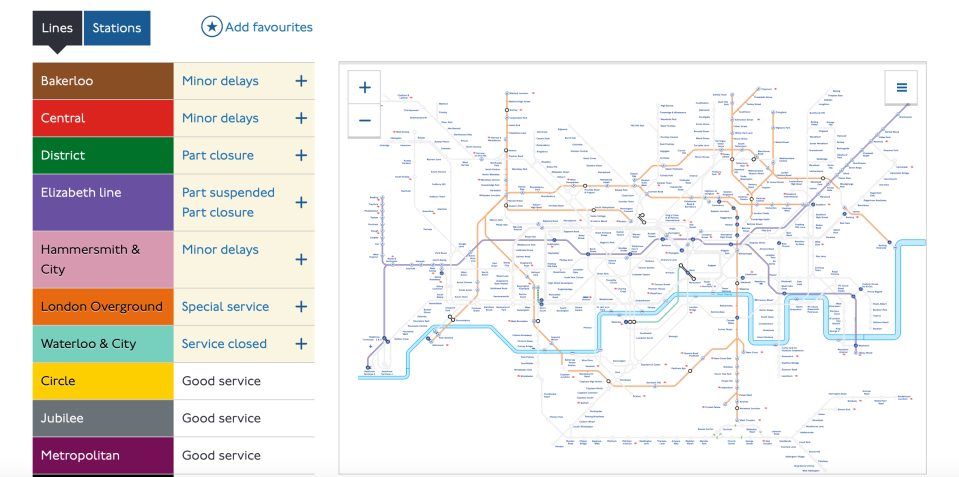Viewport: 959px width, 477px height.
Task: Click the Add favourites link
Action: click(x=268, y=27)
